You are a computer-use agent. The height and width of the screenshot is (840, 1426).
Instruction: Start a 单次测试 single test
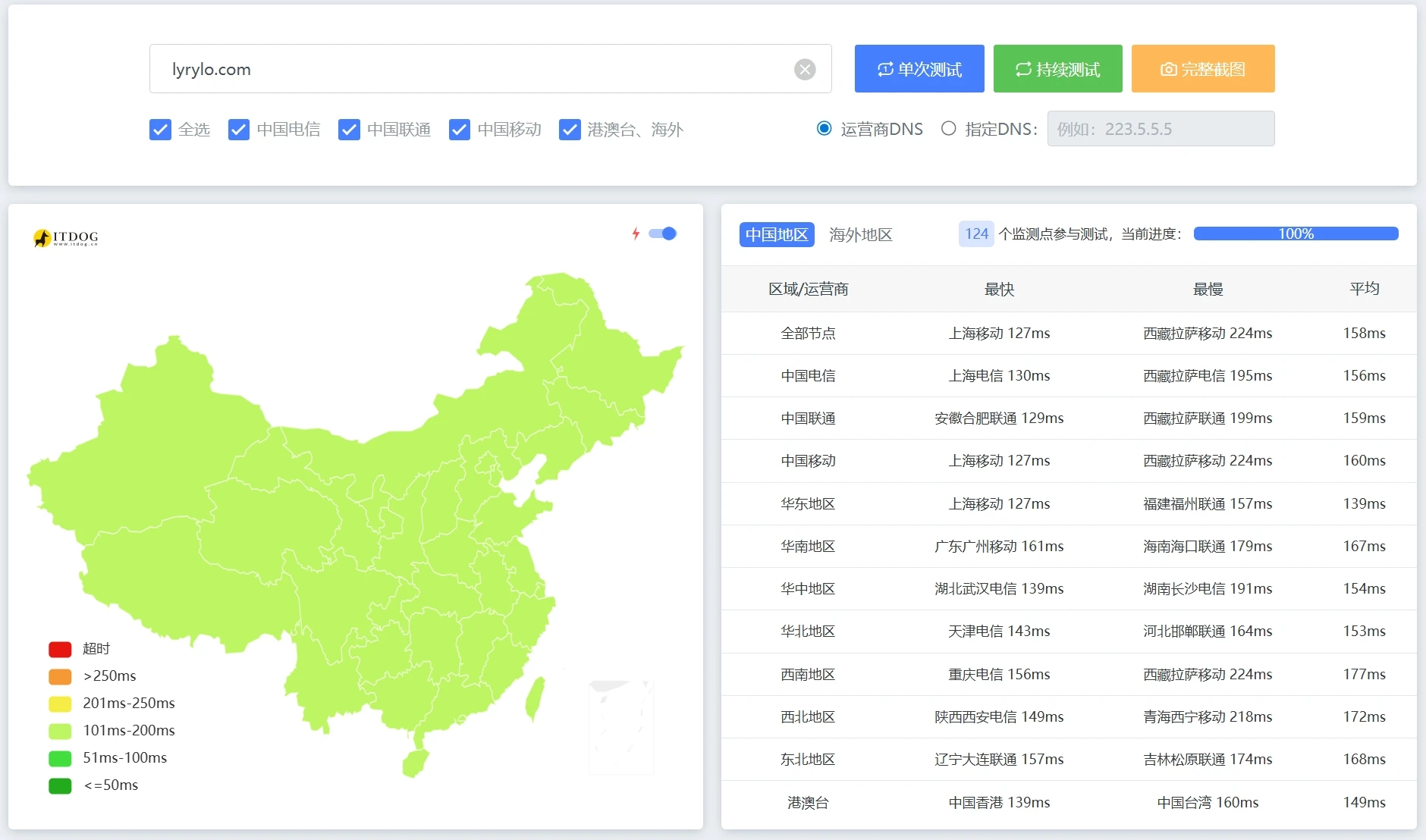919,69
